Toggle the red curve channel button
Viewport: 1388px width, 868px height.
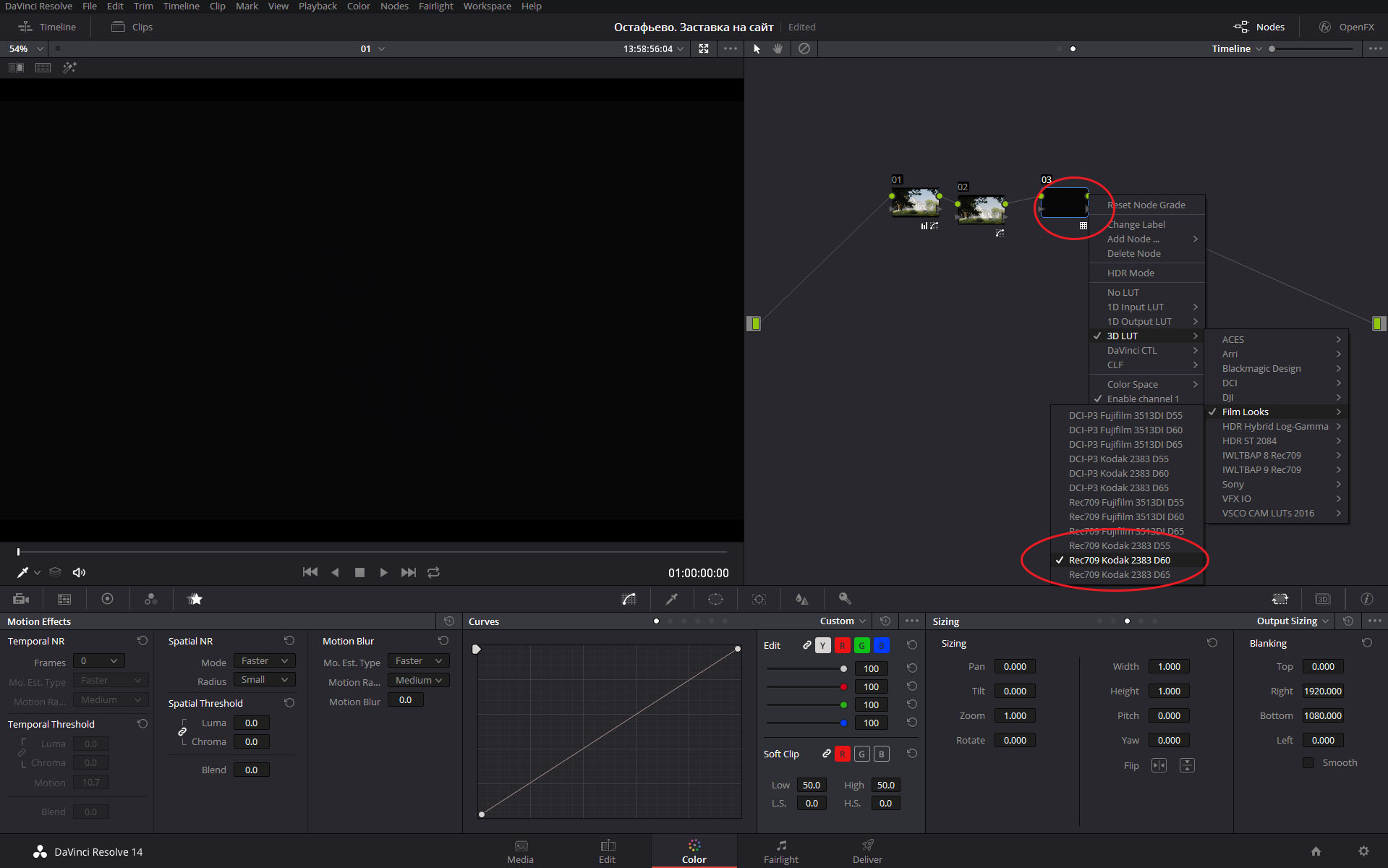point(842,645)
